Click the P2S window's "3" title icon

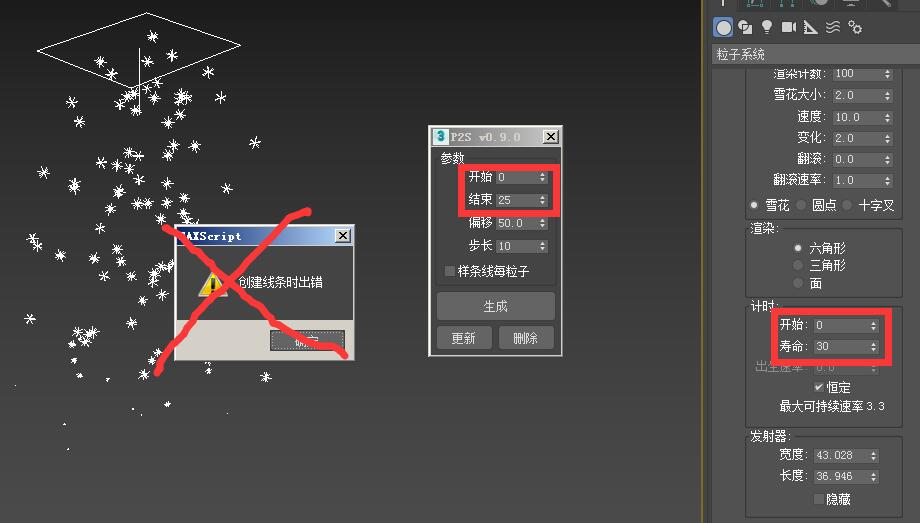click(440, 137)
